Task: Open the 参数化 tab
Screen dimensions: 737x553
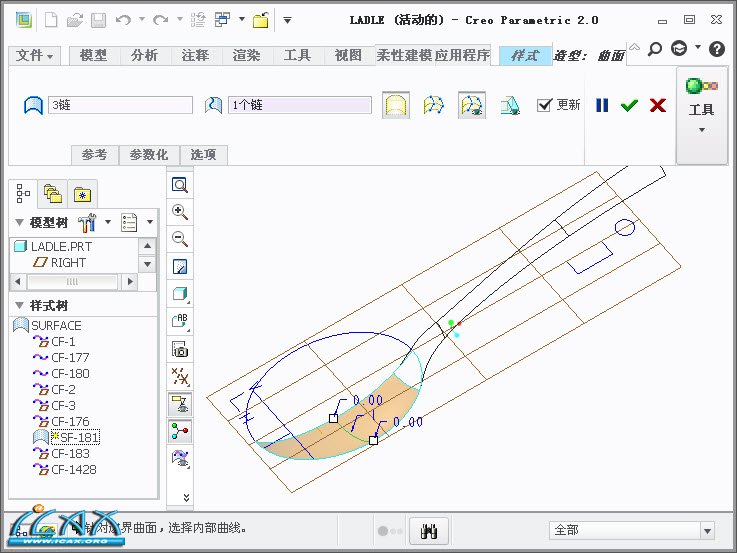Action: pos(150,155)
